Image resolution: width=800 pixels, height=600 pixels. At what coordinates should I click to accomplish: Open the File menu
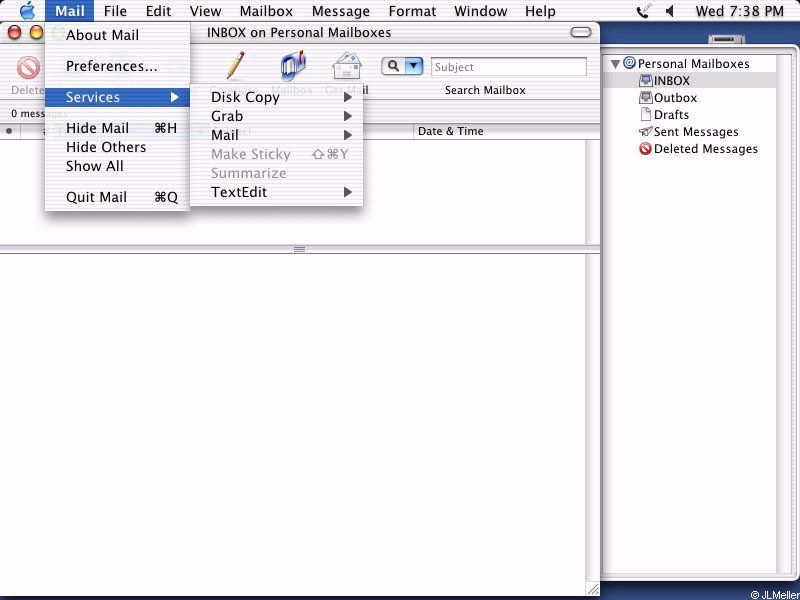[115, 11]
